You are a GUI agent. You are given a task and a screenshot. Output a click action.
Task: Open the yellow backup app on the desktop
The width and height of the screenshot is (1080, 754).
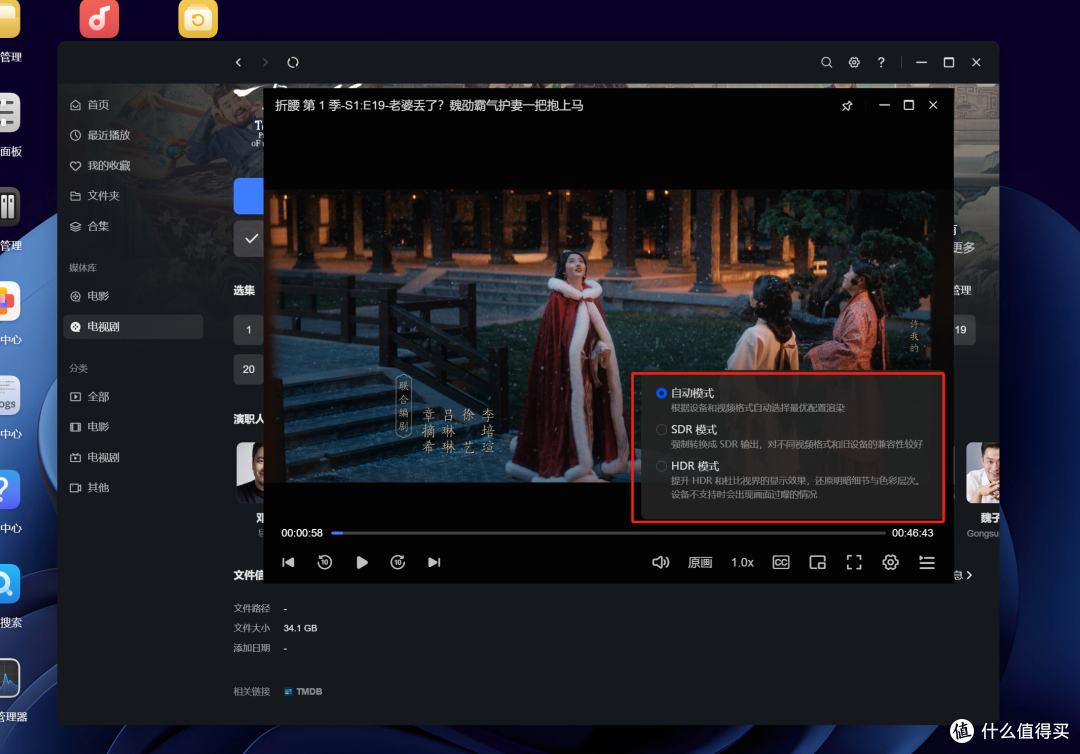tap(198, 18)
